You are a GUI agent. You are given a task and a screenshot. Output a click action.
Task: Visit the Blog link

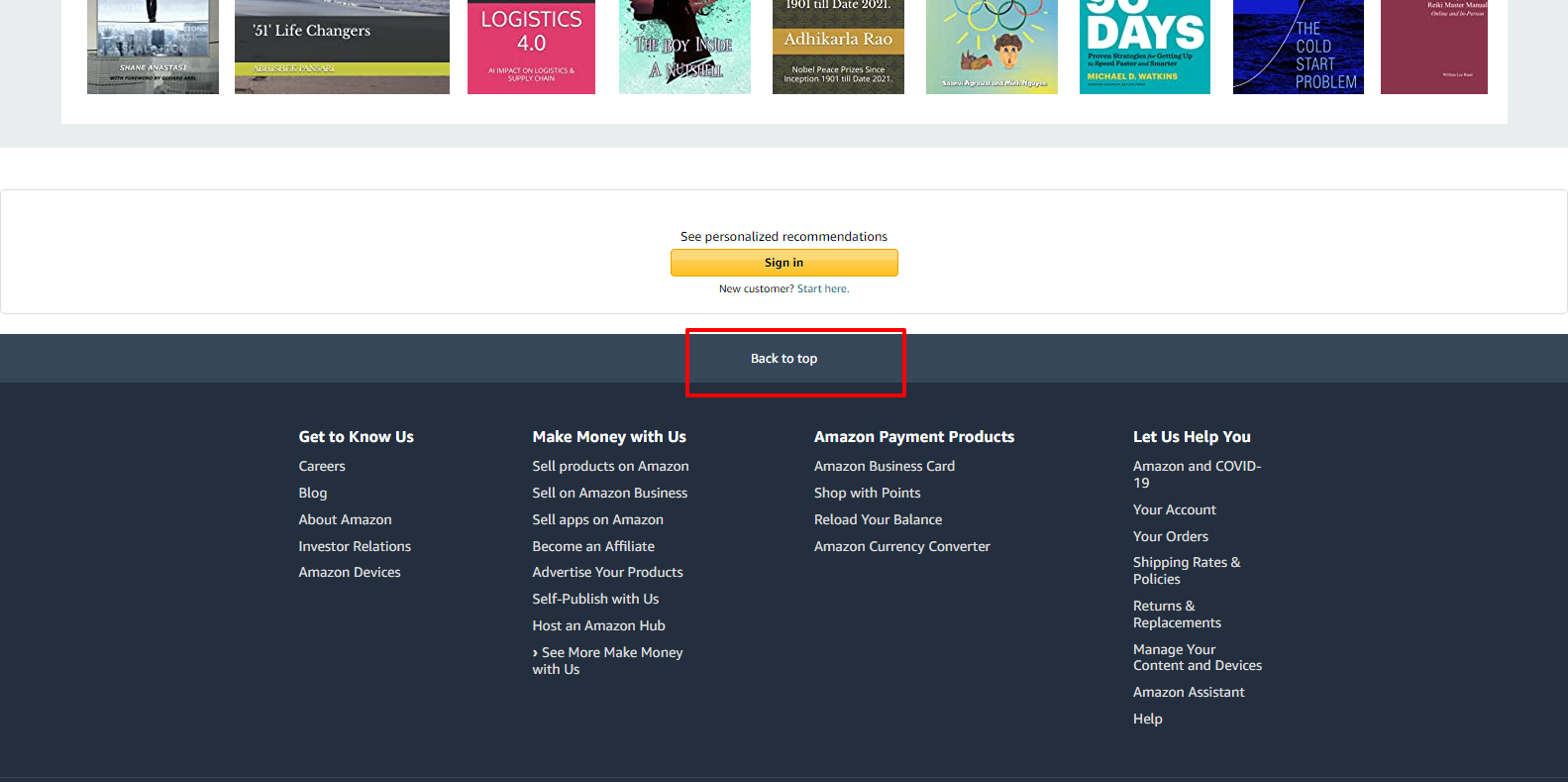pos(313,493)
